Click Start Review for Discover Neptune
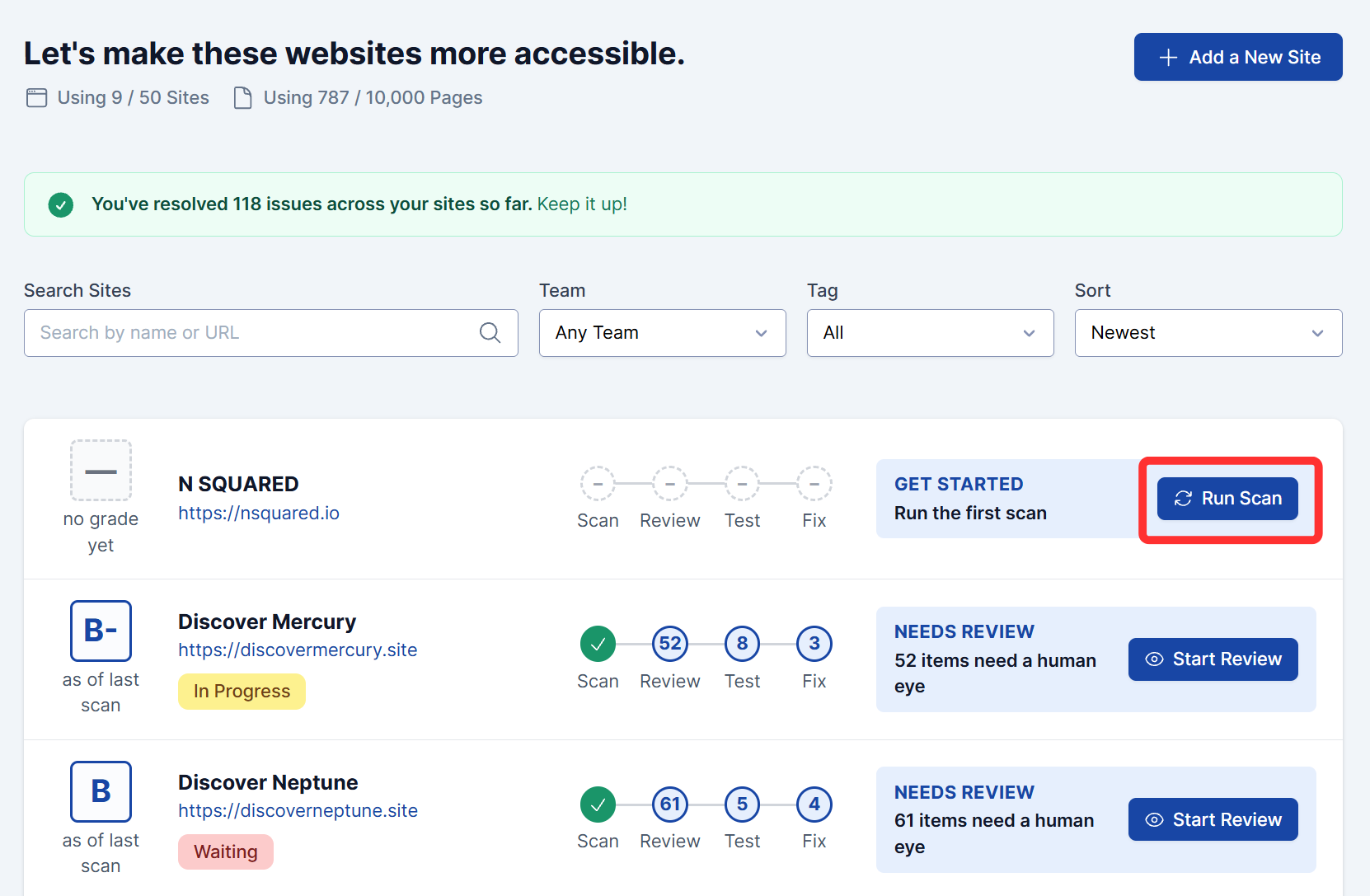The height and width of the screenshot is (896, 1370). pos(1213,819)
